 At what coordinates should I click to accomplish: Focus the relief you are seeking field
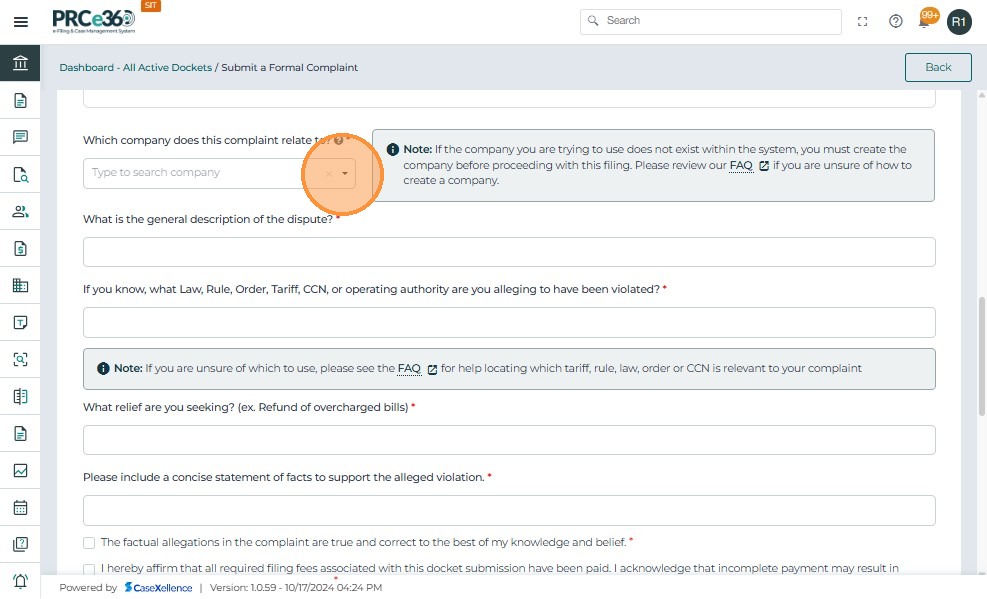point(509,440)
